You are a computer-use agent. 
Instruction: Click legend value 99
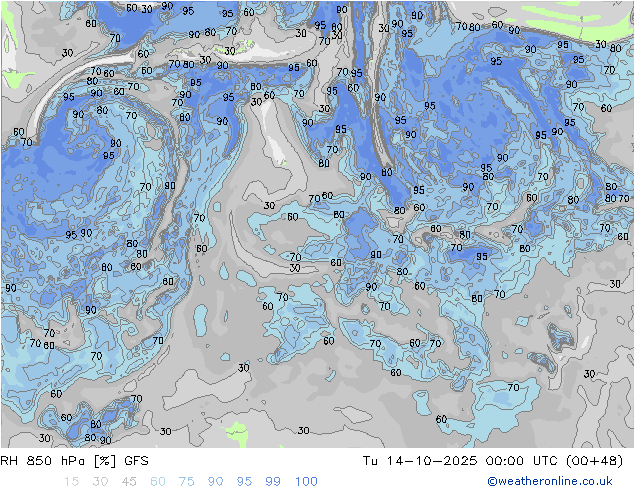(x=273, y=482)
